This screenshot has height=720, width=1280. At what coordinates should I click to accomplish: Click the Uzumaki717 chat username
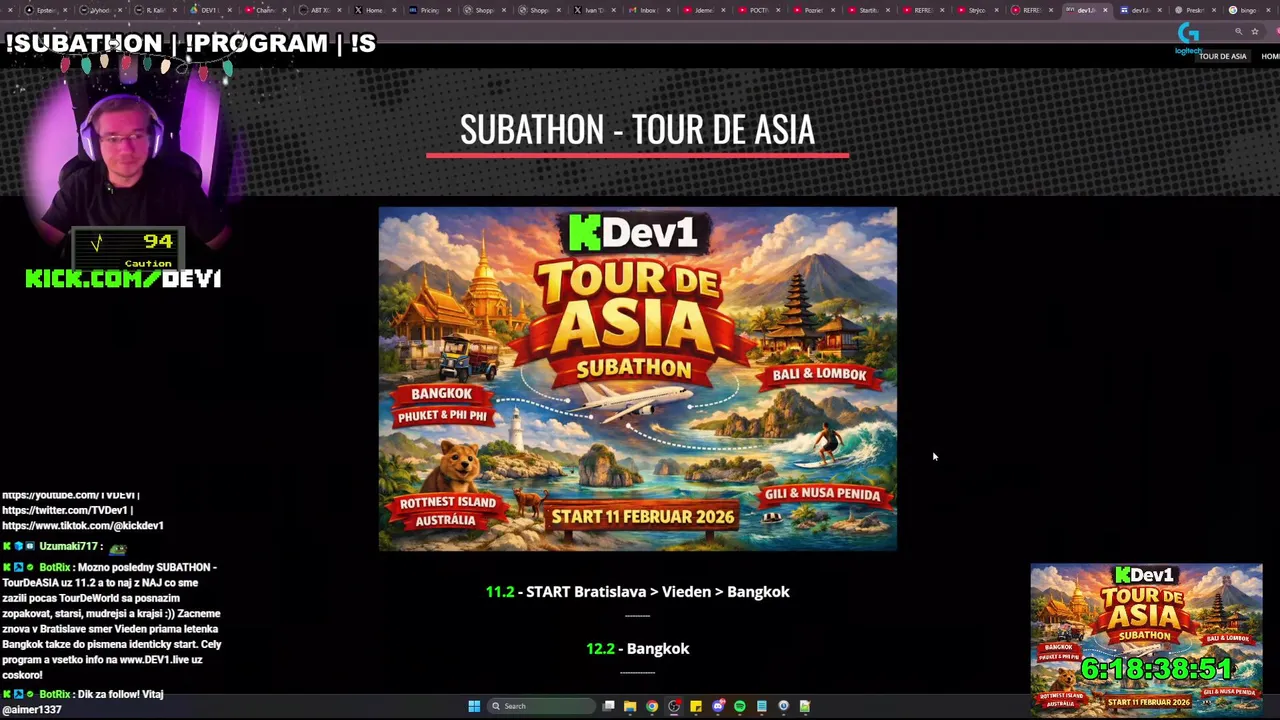(68, 546)
